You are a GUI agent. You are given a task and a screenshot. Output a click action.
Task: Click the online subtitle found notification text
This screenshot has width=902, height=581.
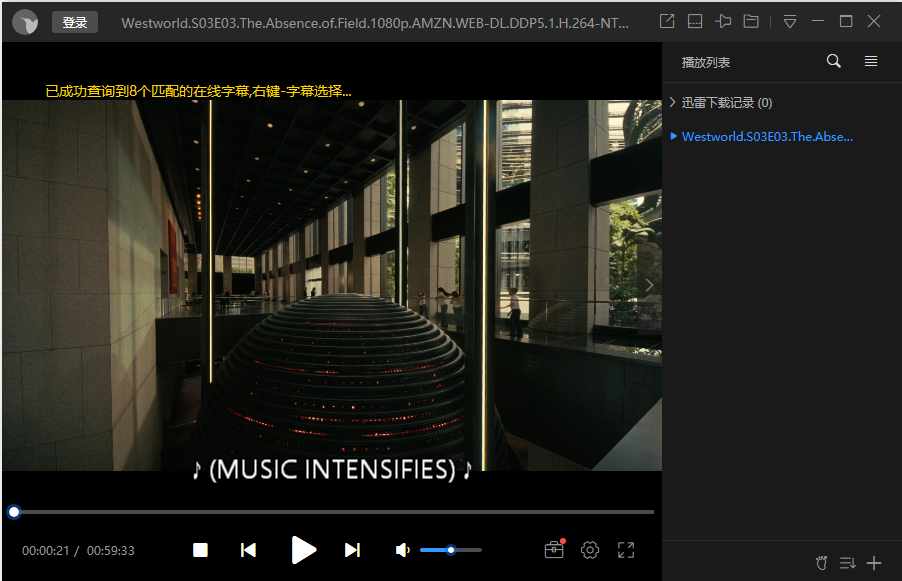(x=198, y=91)
